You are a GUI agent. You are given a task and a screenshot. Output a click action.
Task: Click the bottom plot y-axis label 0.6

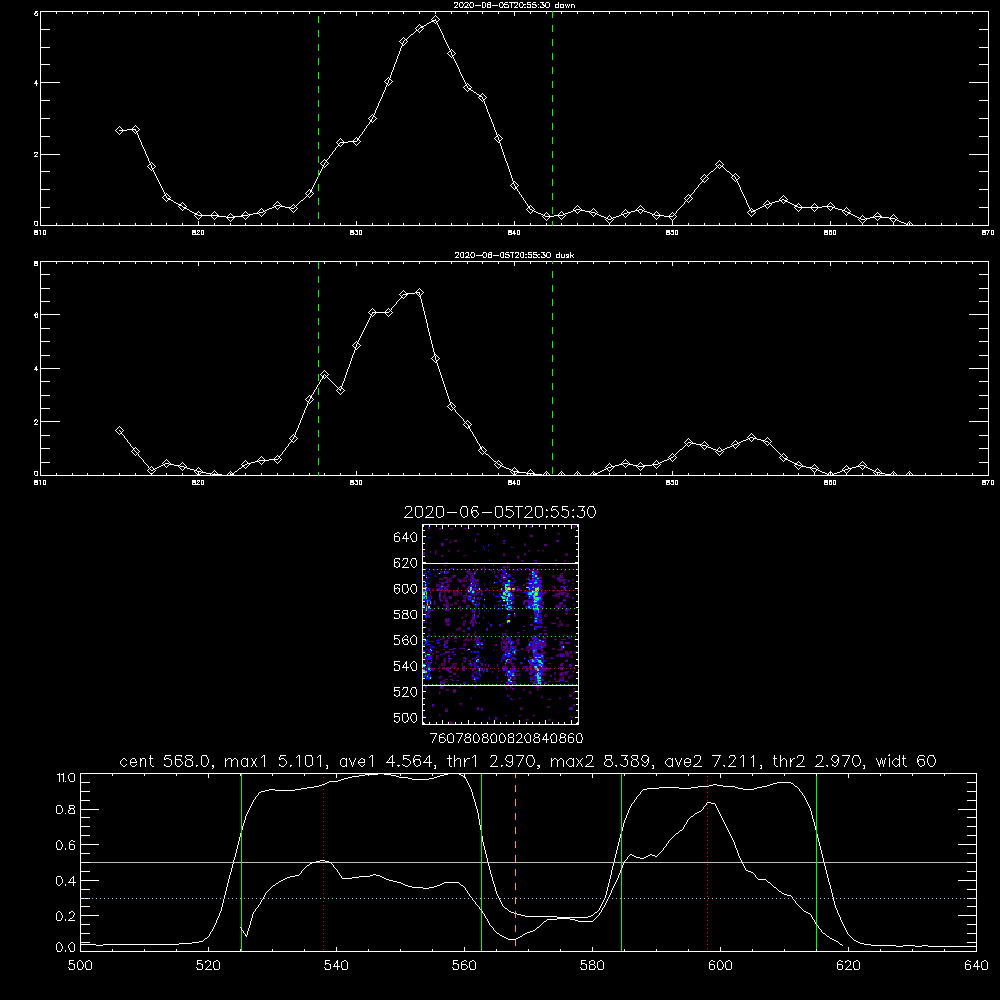click(x=66, y=846)
